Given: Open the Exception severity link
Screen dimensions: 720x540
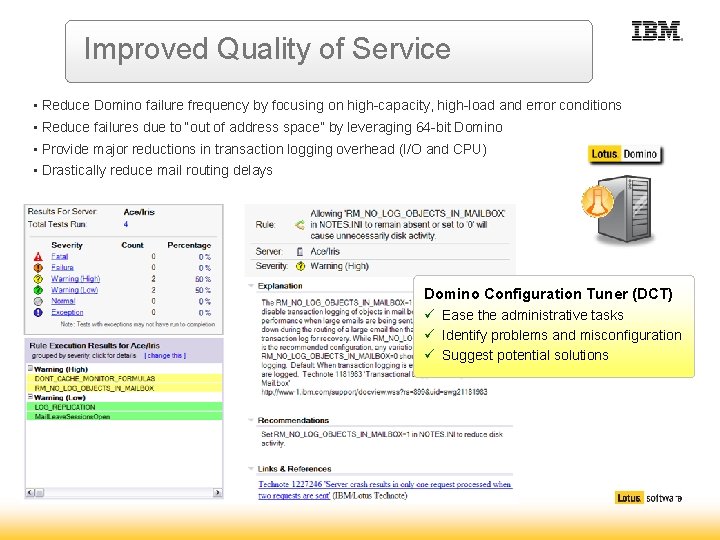Looking at the screenshot, I should (x=67, y=312).
